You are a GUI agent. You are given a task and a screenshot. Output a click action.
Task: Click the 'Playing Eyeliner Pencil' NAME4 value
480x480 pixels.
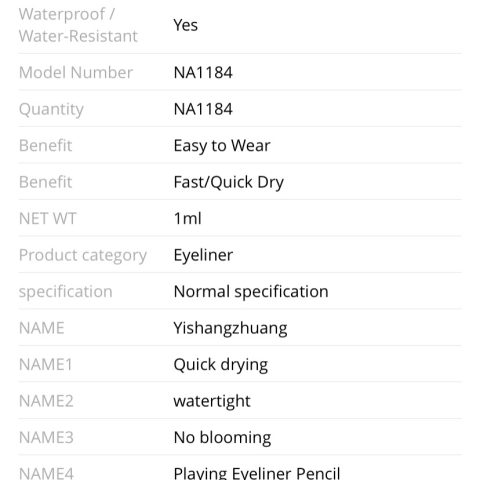[257, 473]
